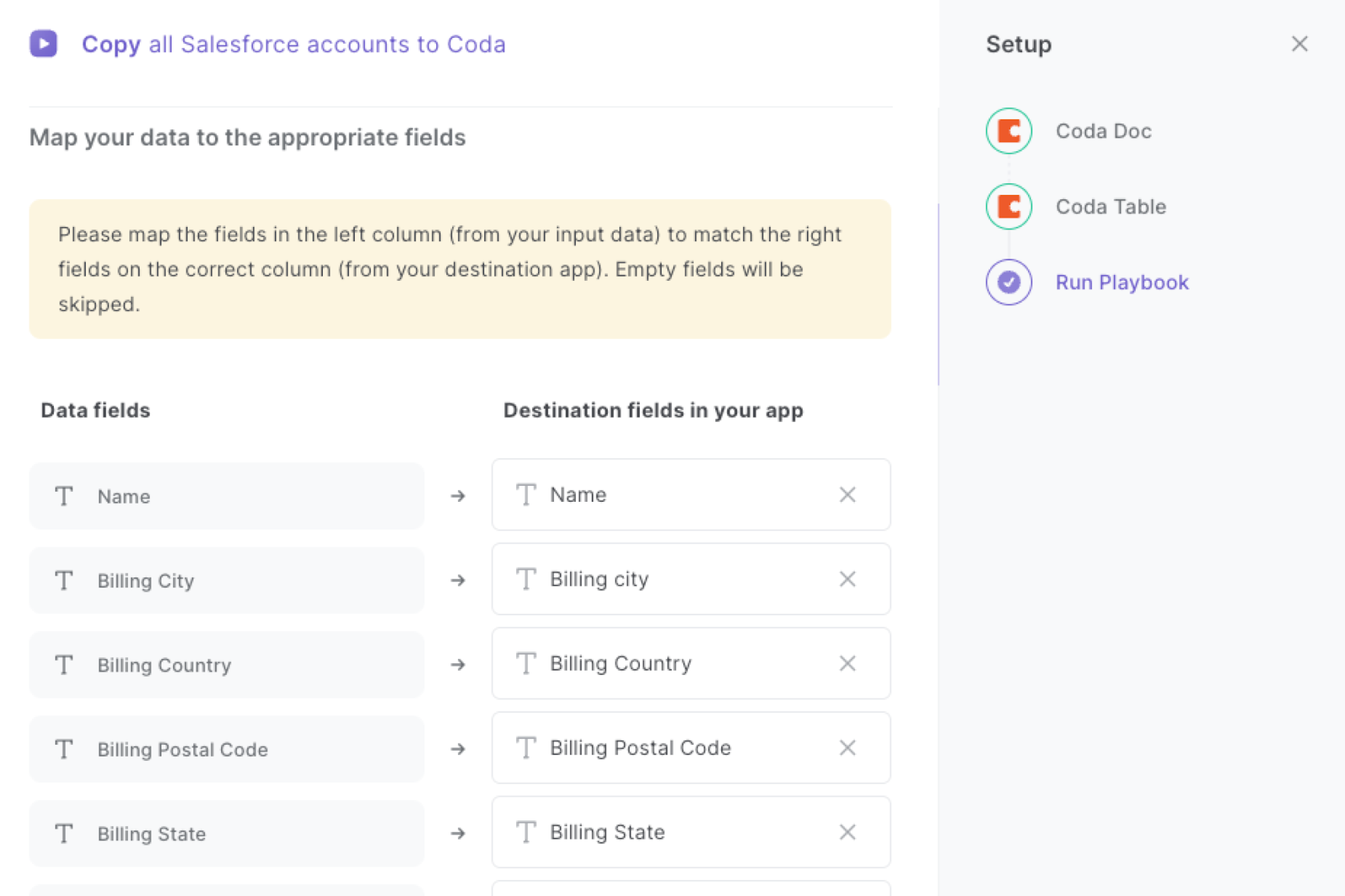Remove the Billing Postal Code destination mapping
Viewport: 1345px width, 896px height.
coord(847,748)
